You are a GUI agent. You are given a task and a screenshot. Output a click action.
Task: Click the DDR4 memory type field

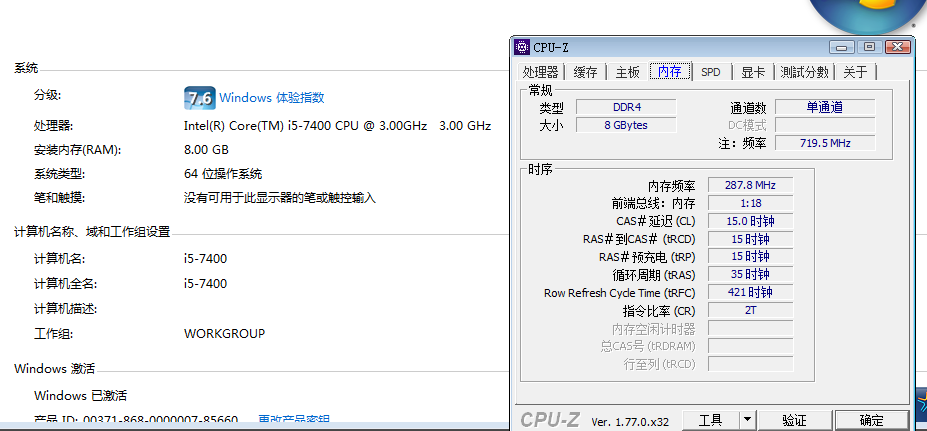click(626, 107)
